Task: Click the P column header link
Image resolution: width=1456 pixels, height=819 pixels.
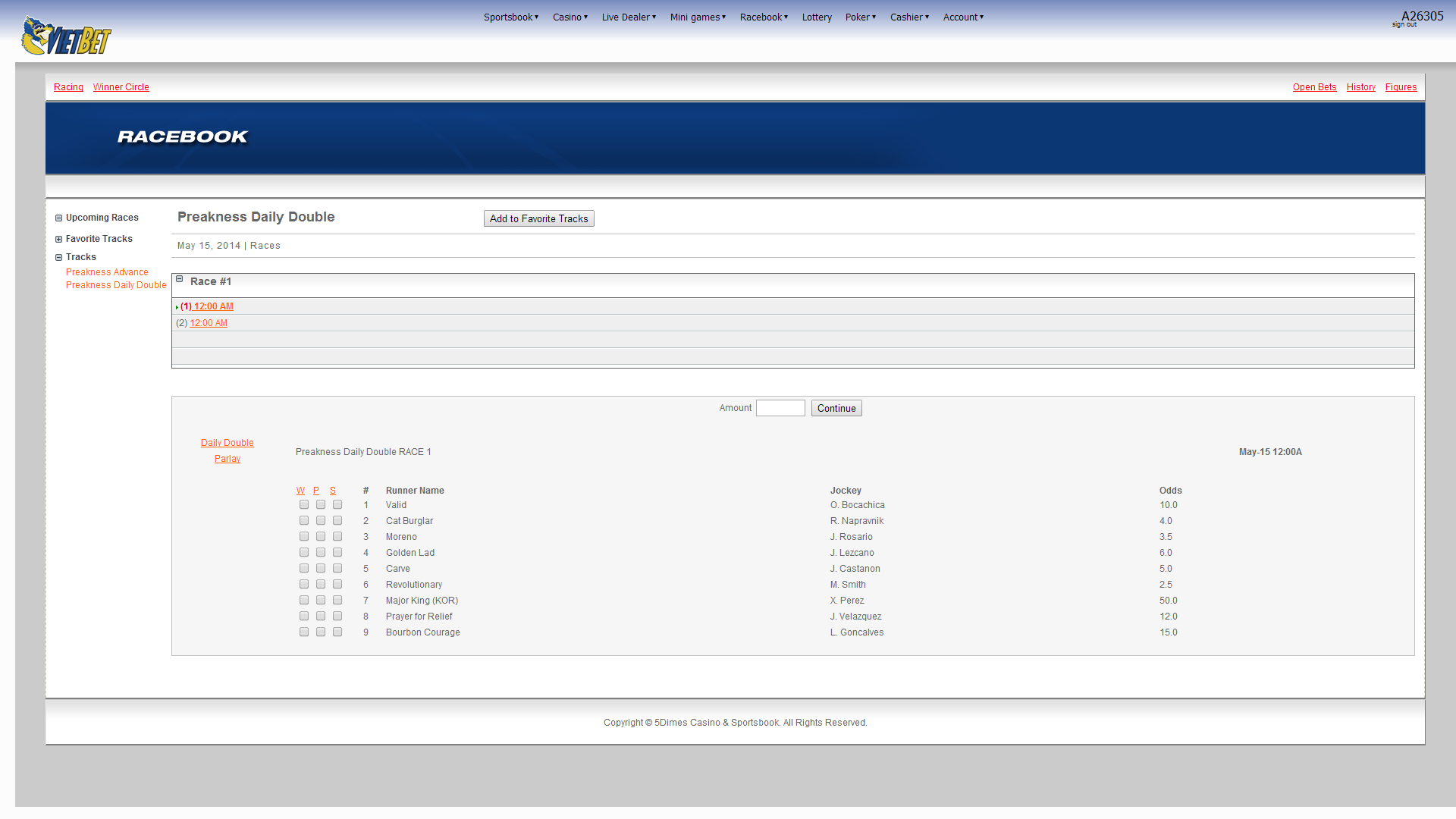Action: click(x=316, y=491)
